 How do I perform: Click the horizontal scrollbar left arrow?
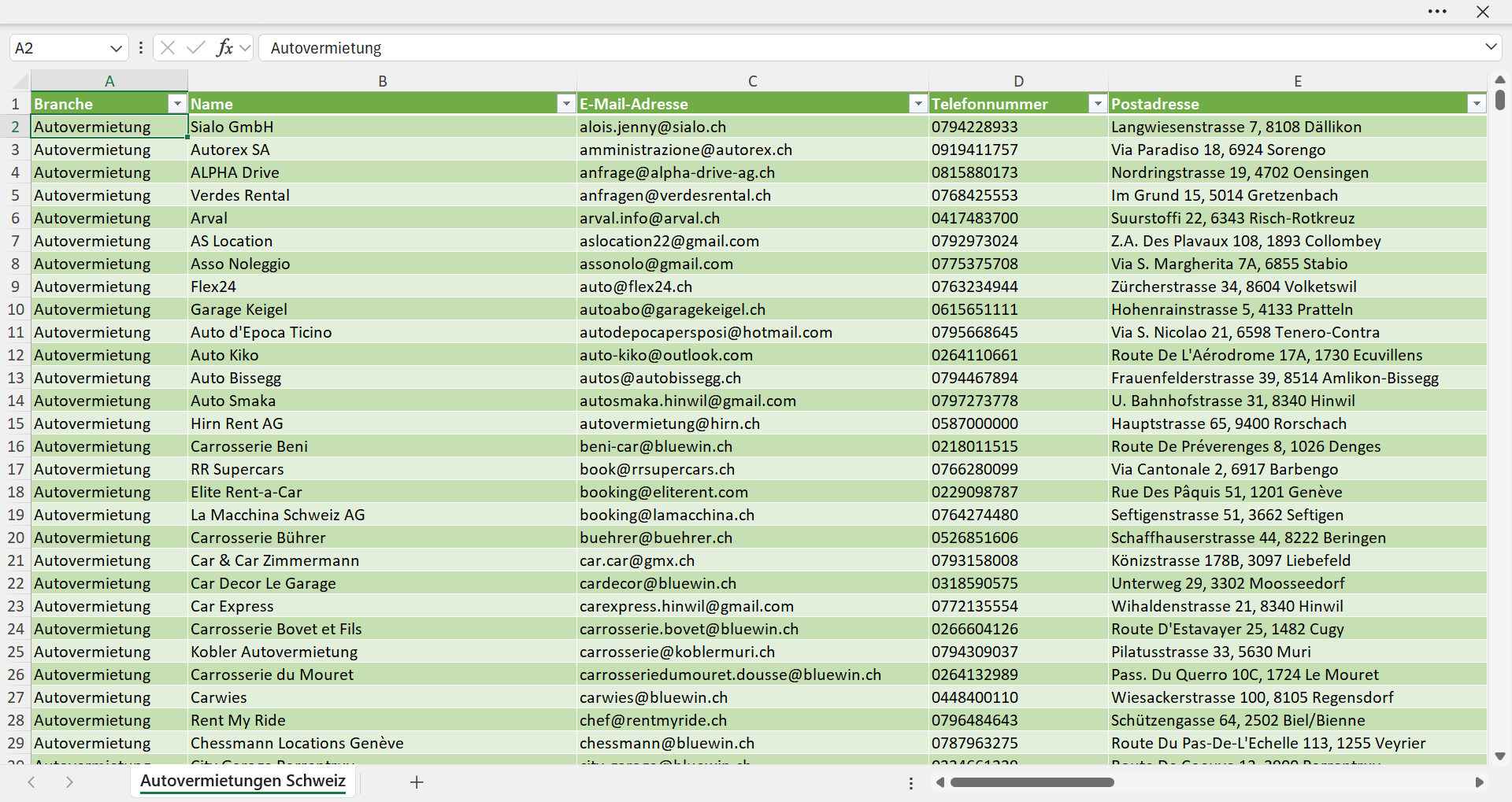point(939,782)
